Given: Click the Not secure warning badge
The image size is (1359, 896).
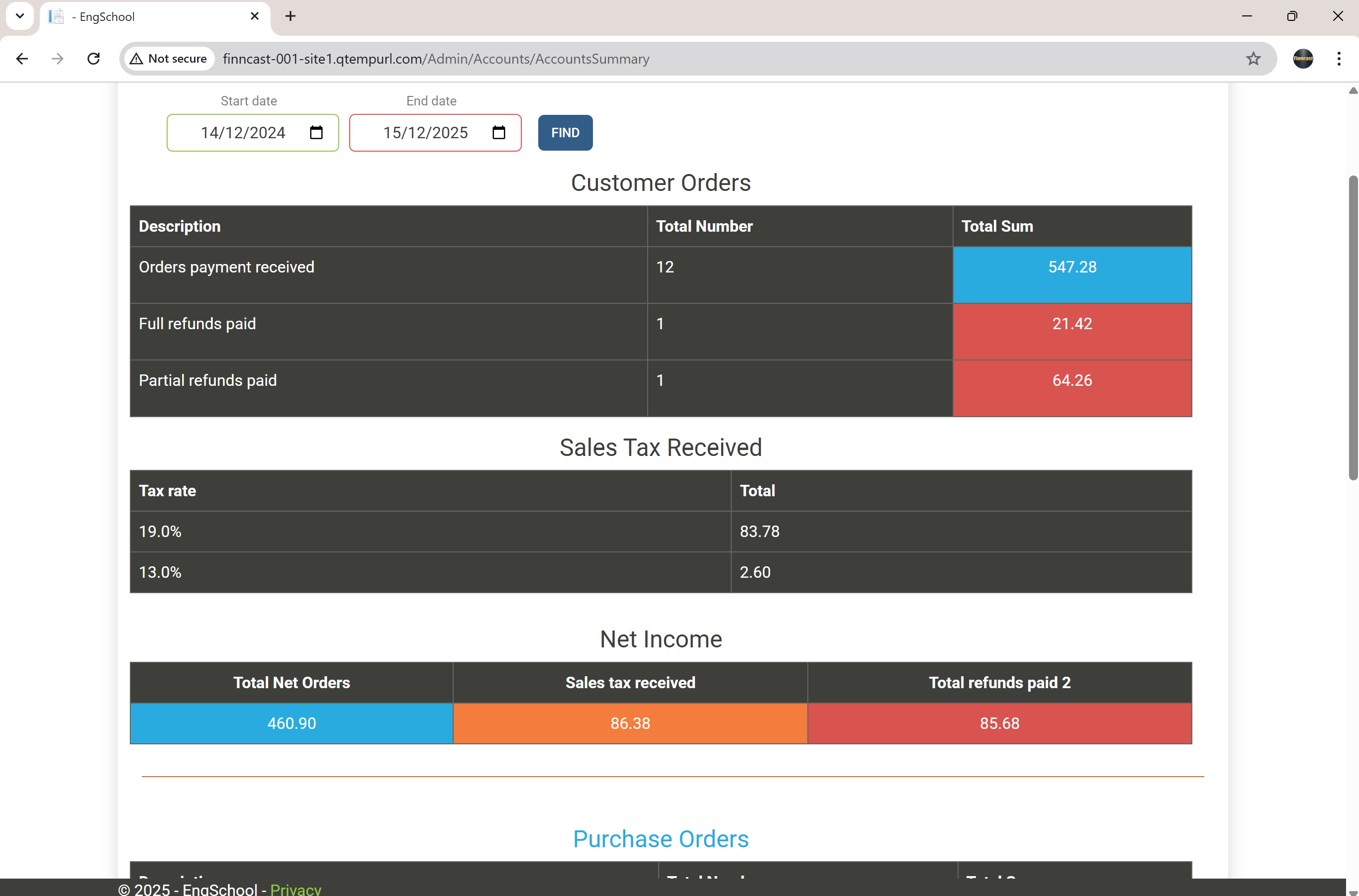Looking at the screenshot, I should tap(168, 58).
